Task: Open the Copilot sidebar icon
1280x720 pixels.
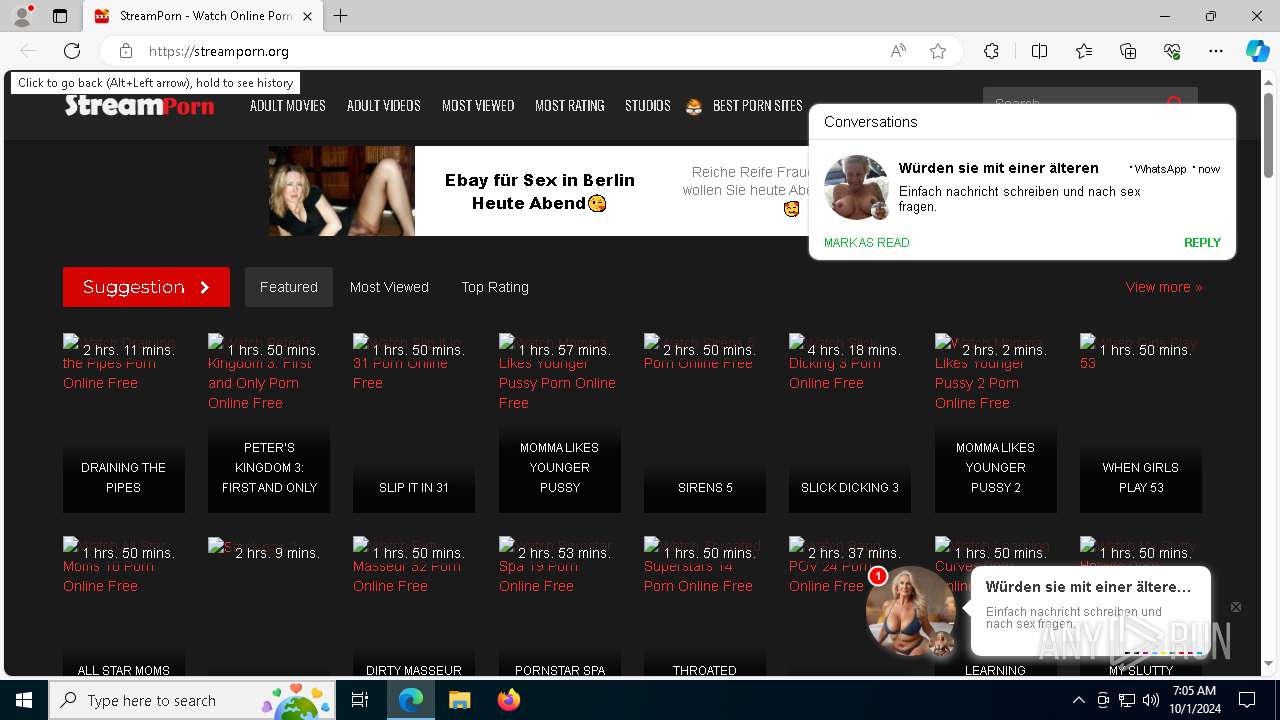Action: point(1257,51)
